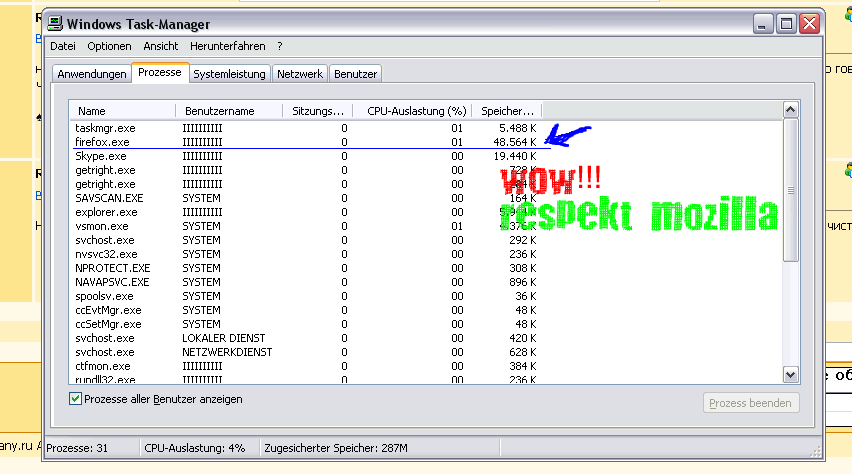The width and height of the screenshot is (852, 474).
Task: Open the Ansicht menu
Action: point(161,46)
